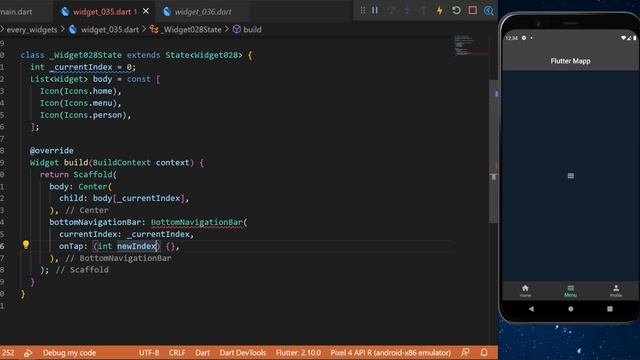Trigger Flutter hot reload lightning icon

(x=440, y=10)
